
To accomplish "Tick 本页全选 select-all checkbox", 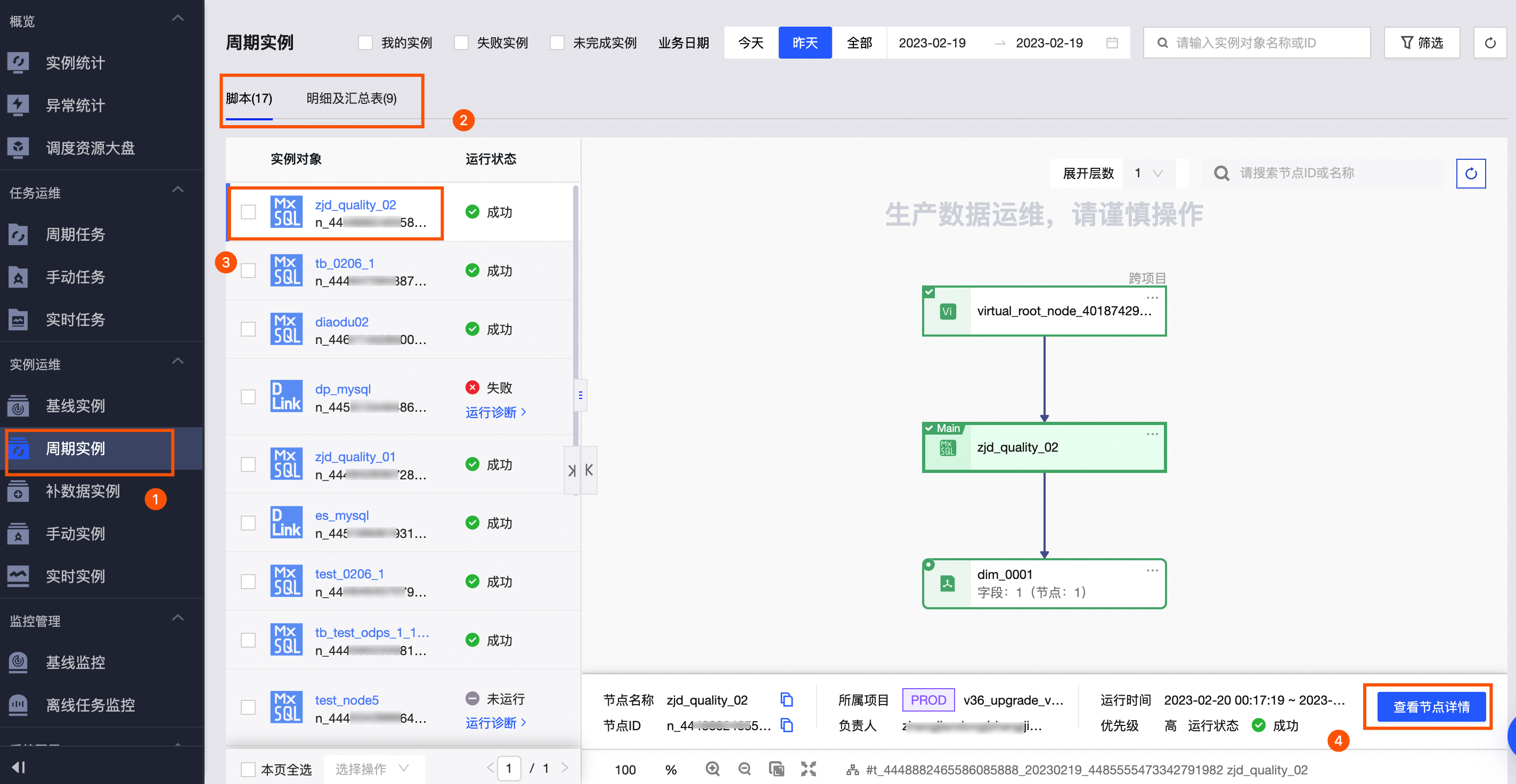I will click(248, 769).
